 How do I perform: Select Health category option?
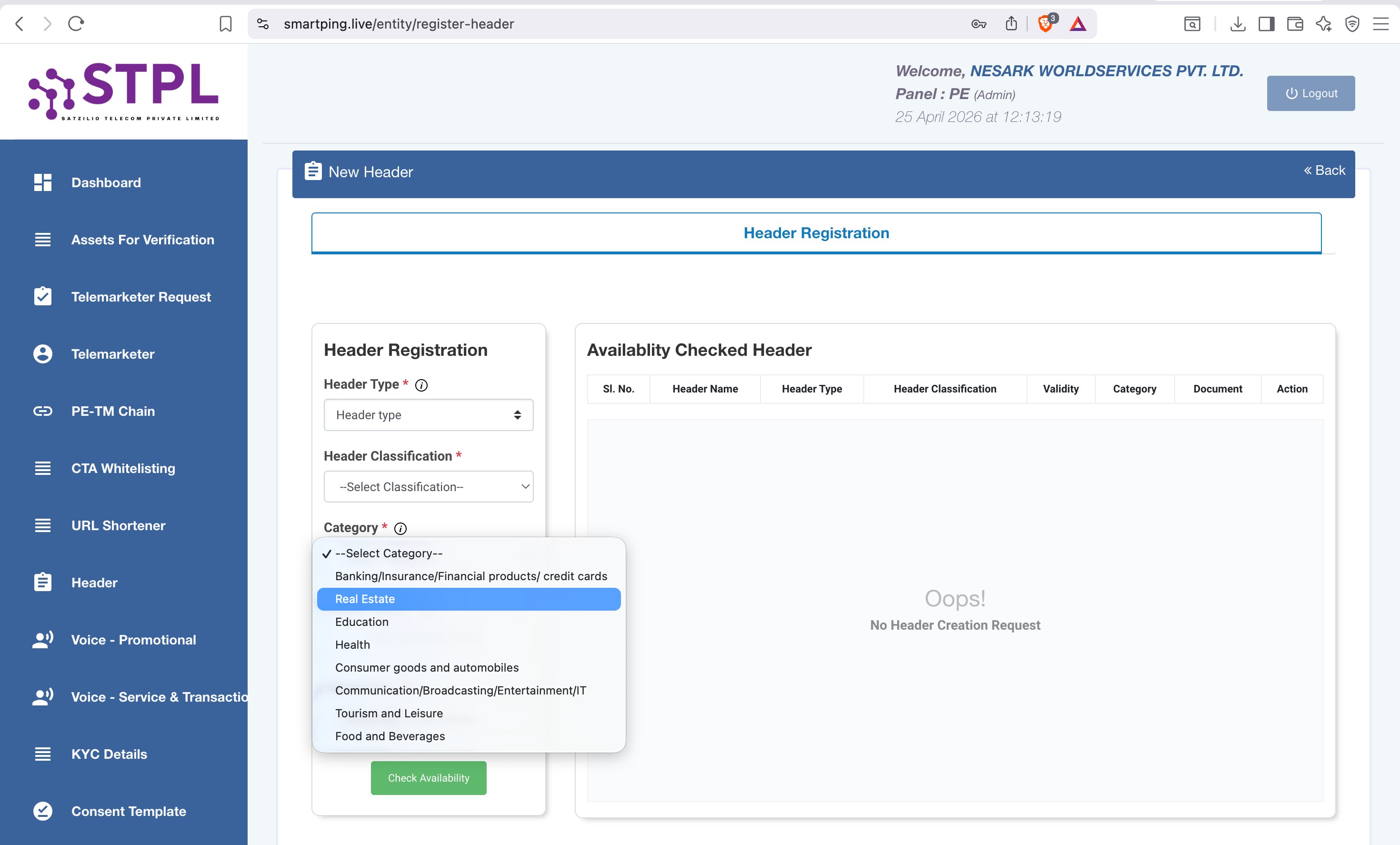coord(469,645)
